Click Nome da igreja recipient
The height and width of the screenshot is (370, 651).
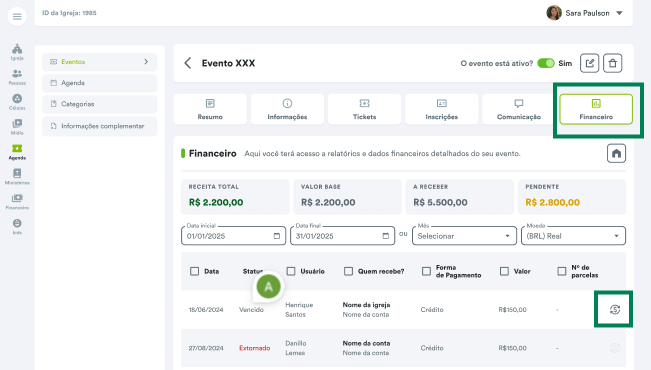click(366, 305)
